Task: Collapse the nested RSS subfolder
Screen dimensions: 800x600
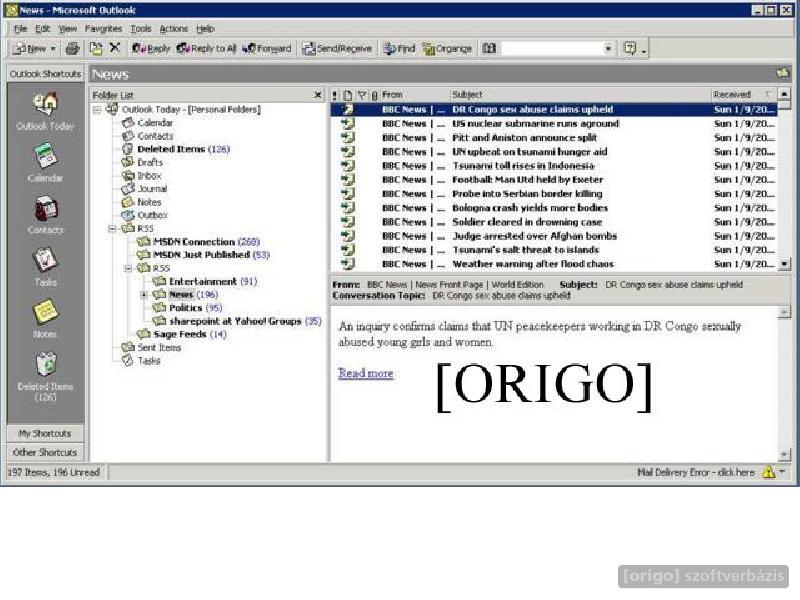Action: pos(129,268)
